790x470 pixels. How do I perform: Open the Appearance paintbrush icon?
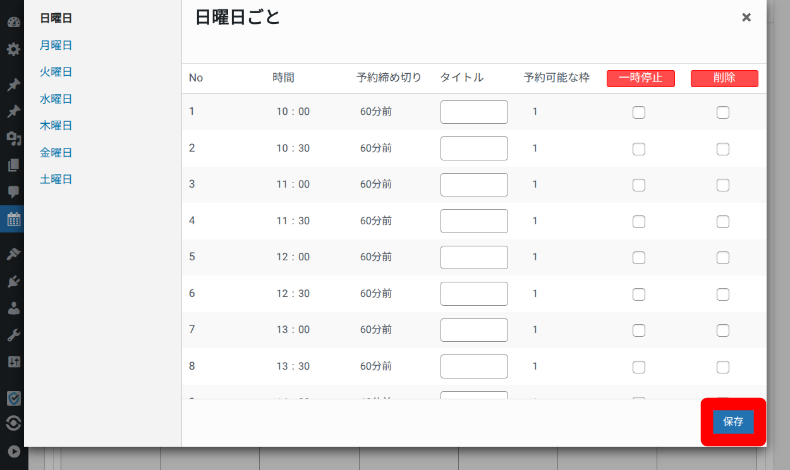(x=14, y=254)
